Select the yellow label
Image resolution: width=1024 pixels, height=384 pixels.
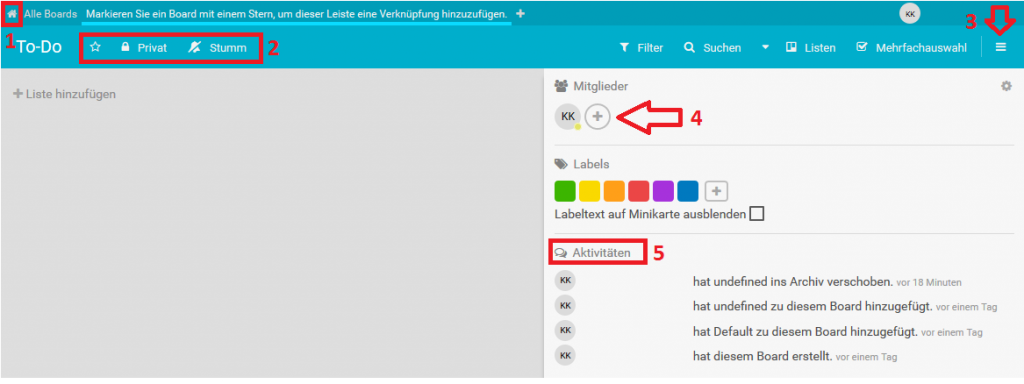click(x=590, y=191)
